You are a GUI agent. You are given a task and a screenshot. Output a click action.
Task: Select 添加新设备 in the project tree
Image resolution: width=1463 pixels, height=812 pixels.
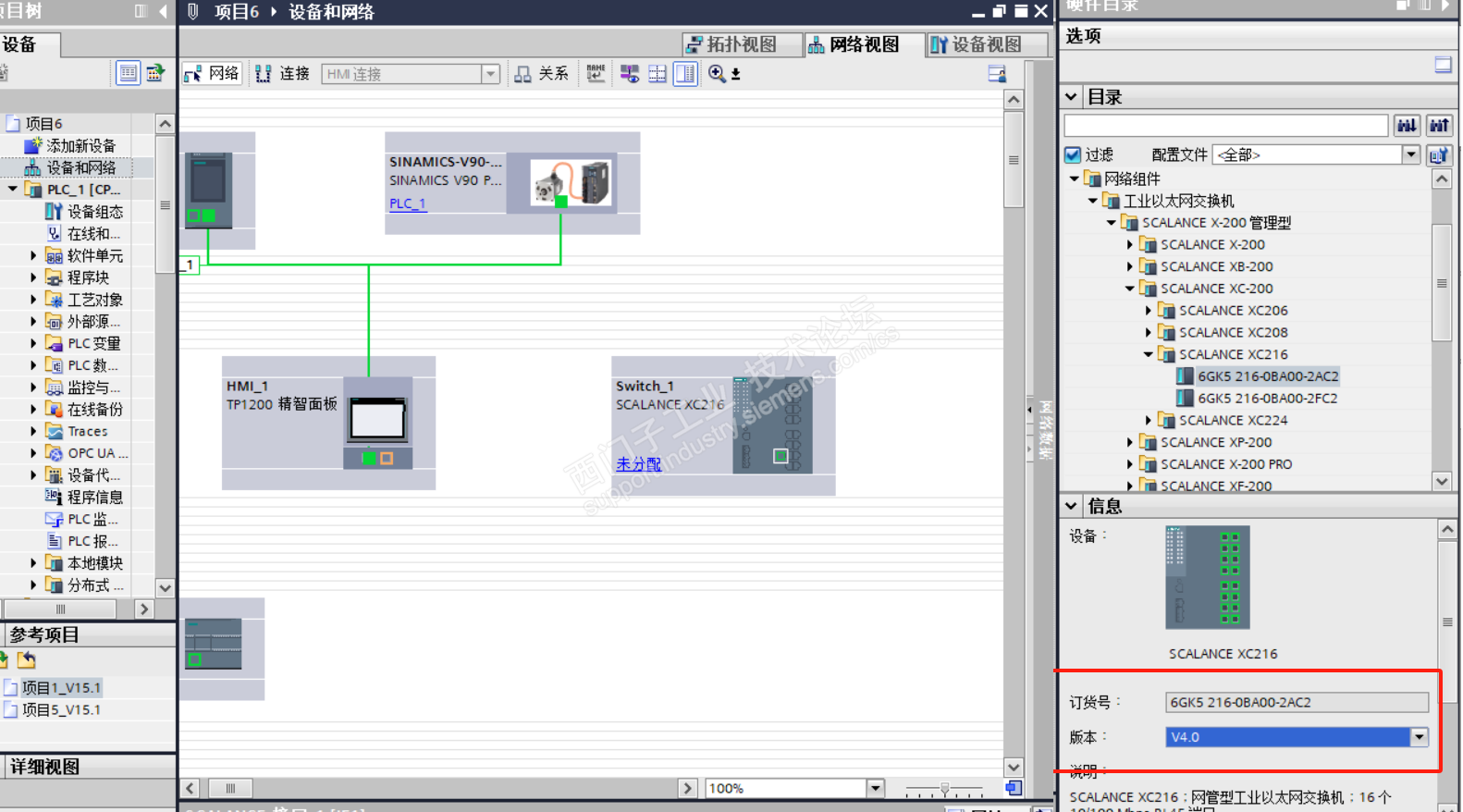[x=81, y=146]
